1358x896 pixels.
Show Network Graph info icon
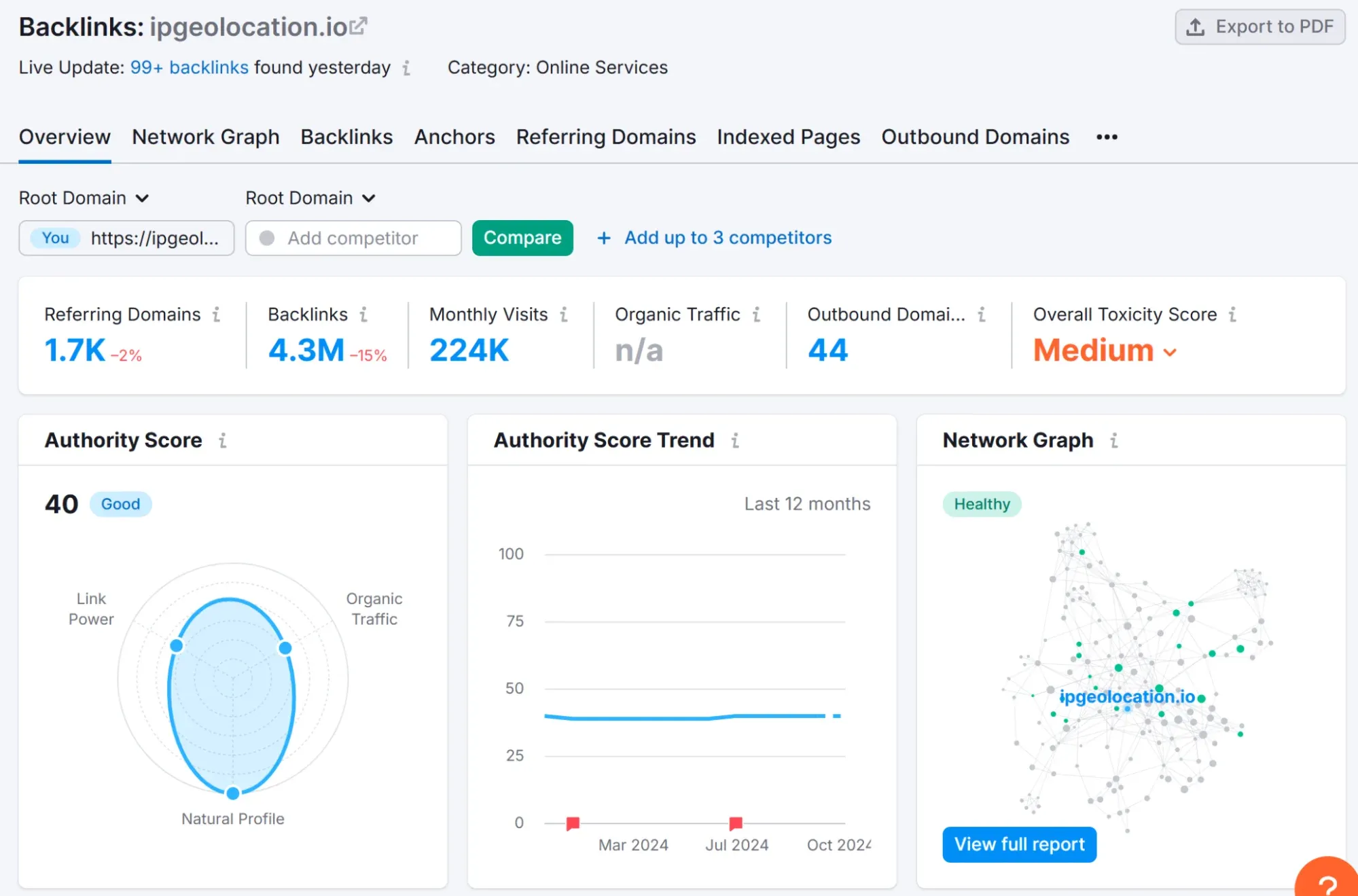(1114, 441)
